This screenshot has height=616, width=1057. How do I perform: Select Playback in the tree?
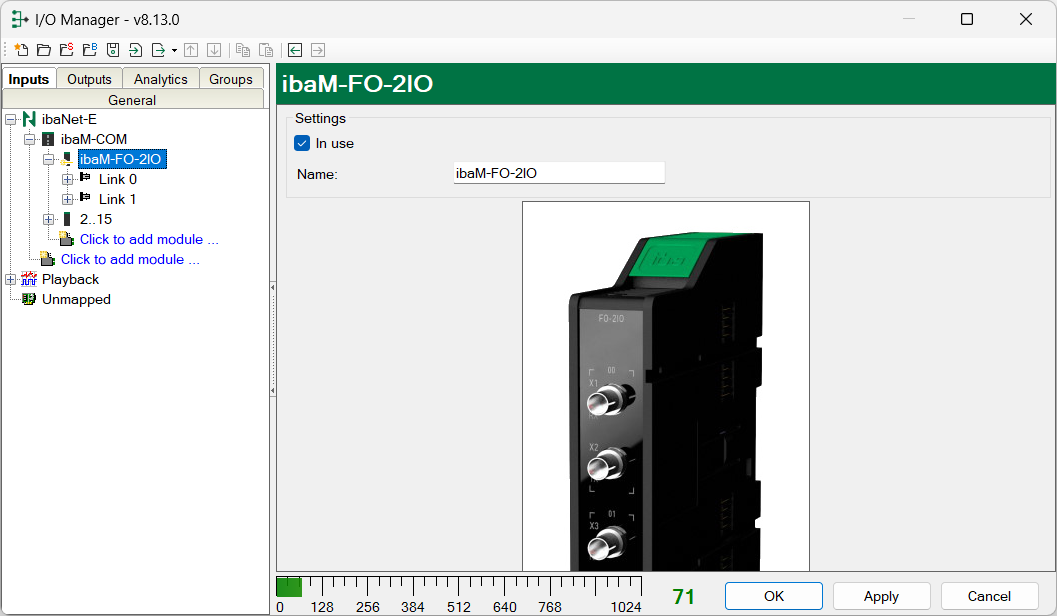(x=70, y=279)
